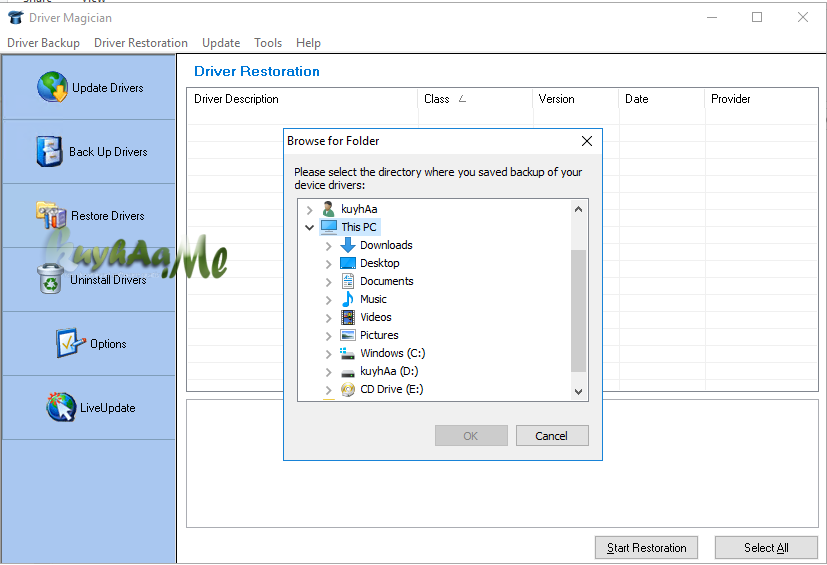
Task: Click the Driver Magician hat icon in title bar
Action: 16,17
